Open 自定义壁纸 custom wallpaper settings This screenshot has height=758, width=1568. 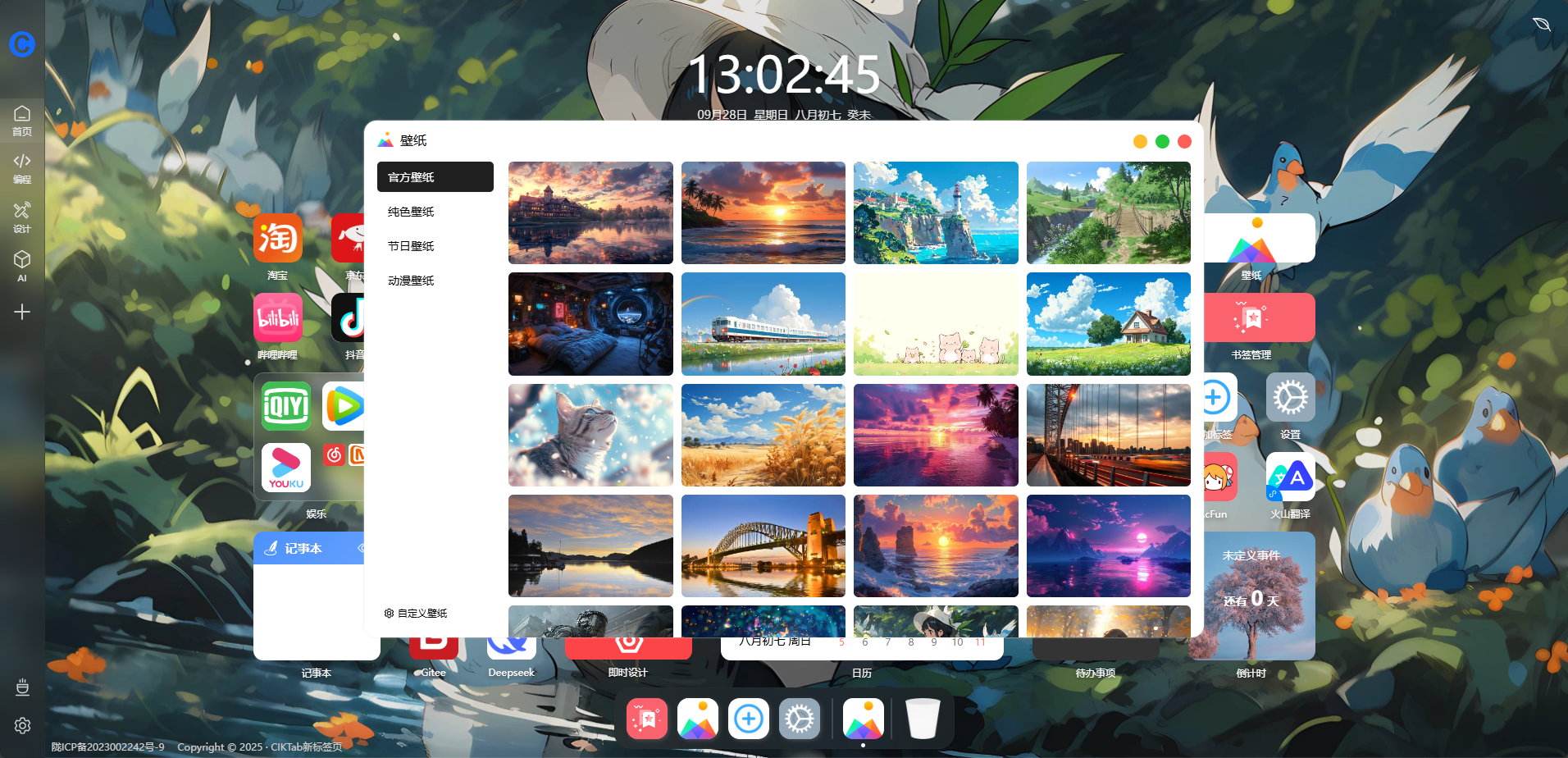pos(416,614)
